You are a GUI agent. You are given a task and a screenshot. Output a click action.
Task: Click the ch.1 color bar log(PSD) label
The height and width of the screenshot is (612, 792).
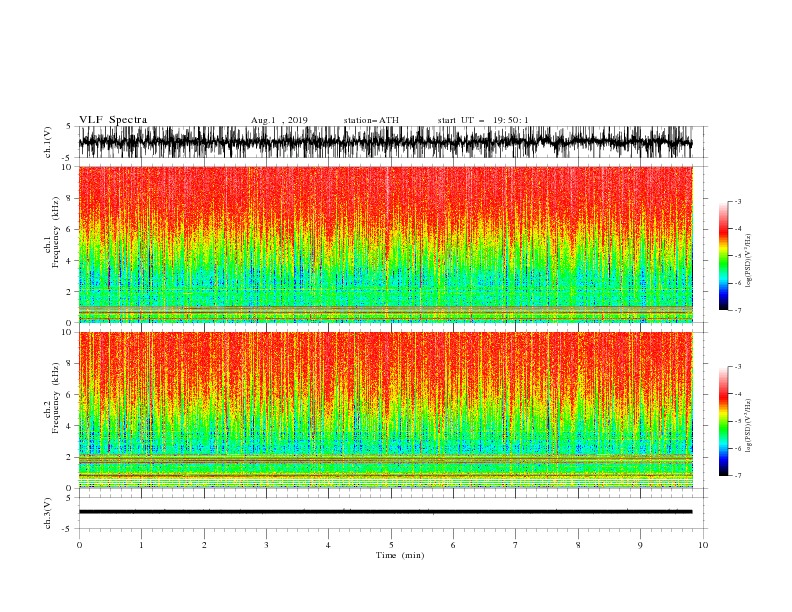[x=749, y=261]
